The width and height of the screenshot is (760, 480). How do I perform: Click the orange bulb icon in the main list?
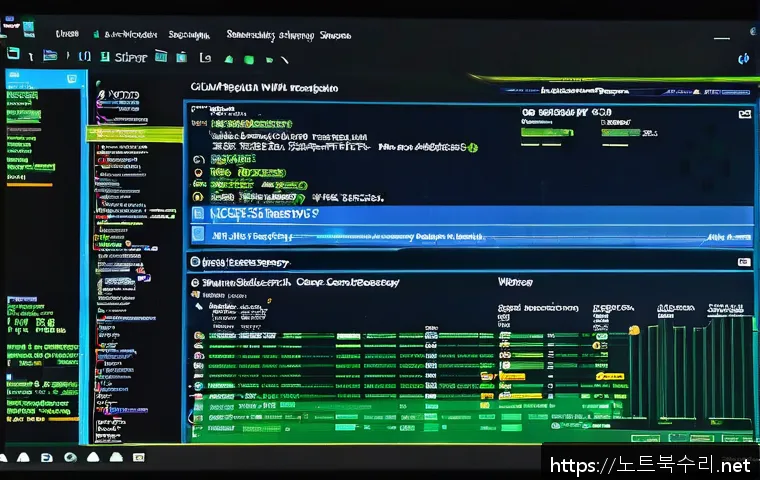[198, 172]
